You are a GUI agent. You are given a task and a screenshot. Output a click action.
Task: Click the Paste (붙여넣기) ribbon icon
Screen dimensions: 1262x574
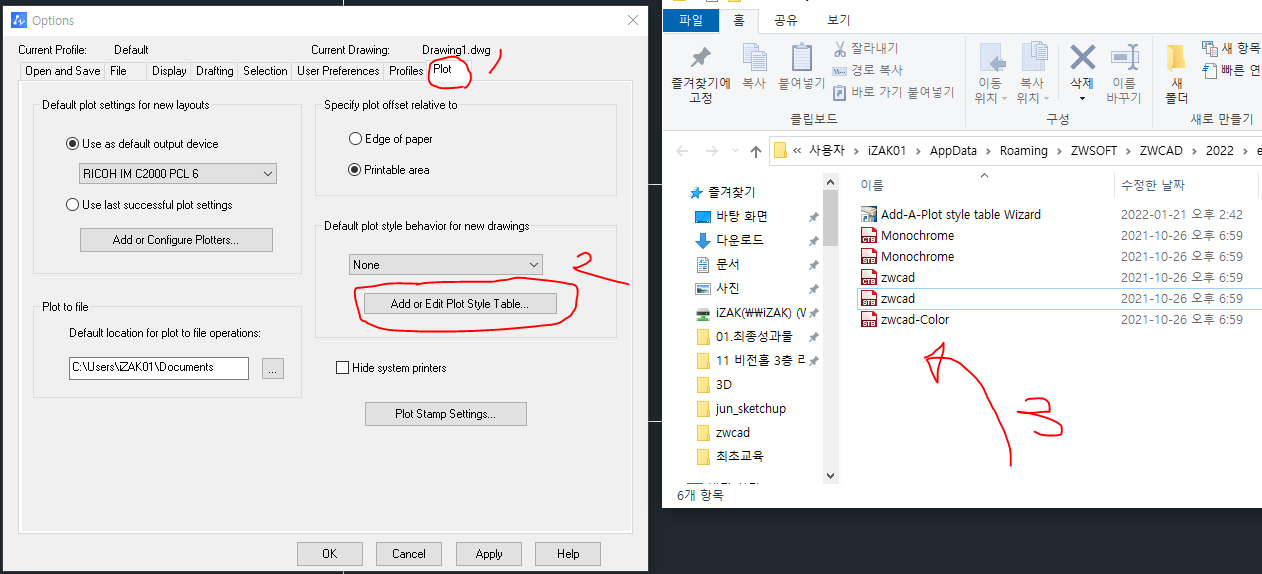(x=801, y=57)
